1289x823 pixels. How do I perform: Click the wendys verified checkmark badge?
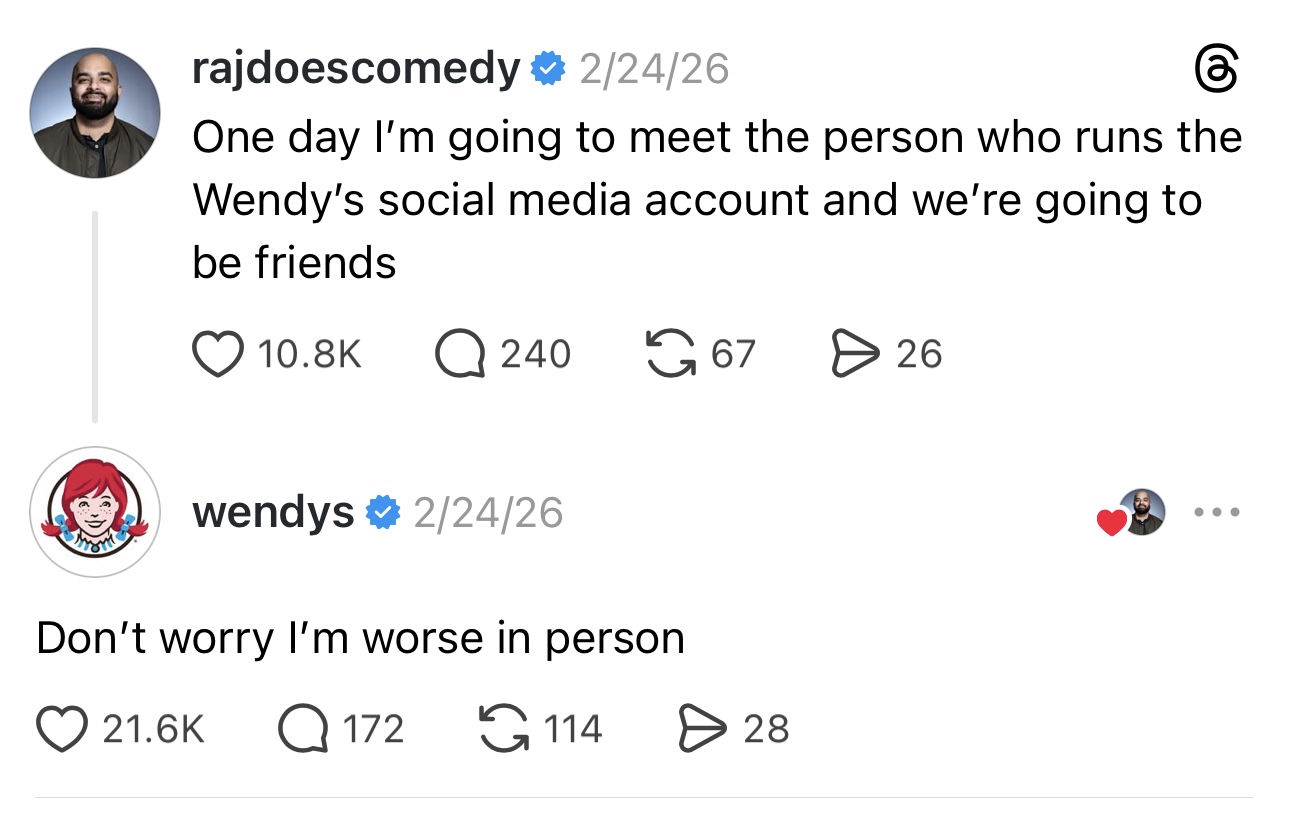click(x=381, y=514)
